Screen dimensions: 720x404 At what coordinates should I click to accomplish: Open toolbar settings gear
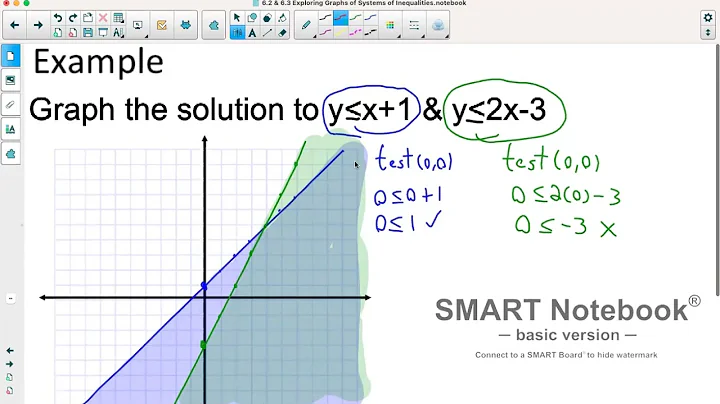pos(708,18)
